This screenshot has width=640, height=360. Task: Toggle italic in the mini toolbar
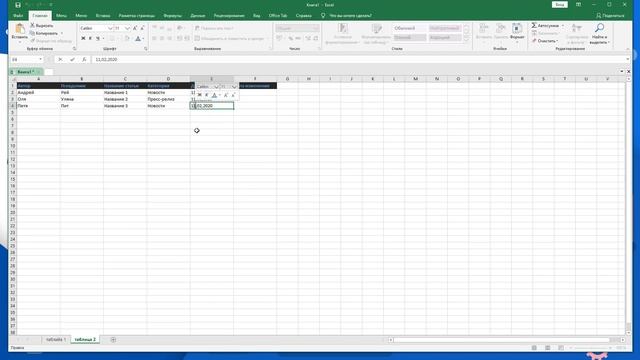coord(207,95)
